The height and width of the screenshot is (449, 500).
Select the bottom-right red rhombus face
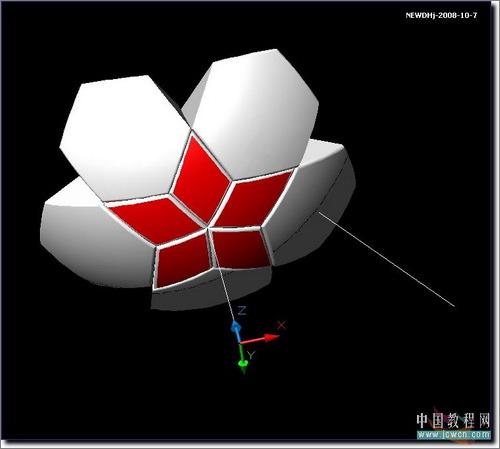coord(242,248)
